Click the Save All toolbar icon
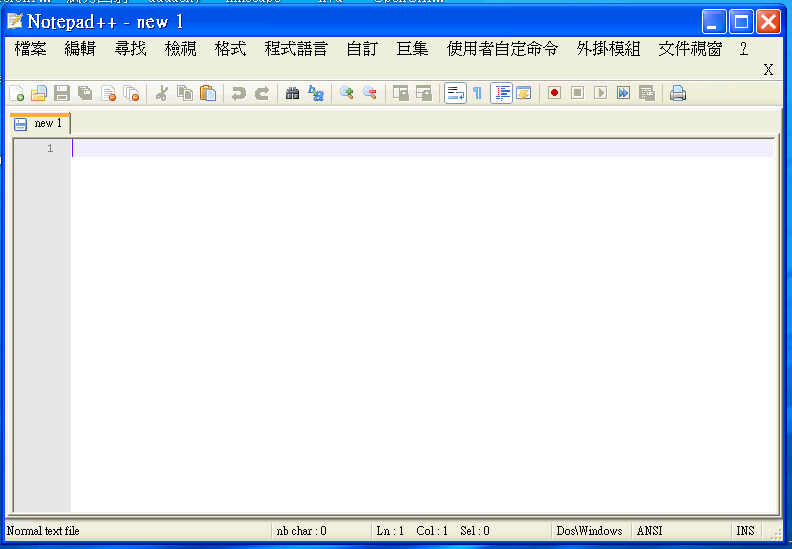The height and width of the screenshot is (549, 792). click(85, 93)
